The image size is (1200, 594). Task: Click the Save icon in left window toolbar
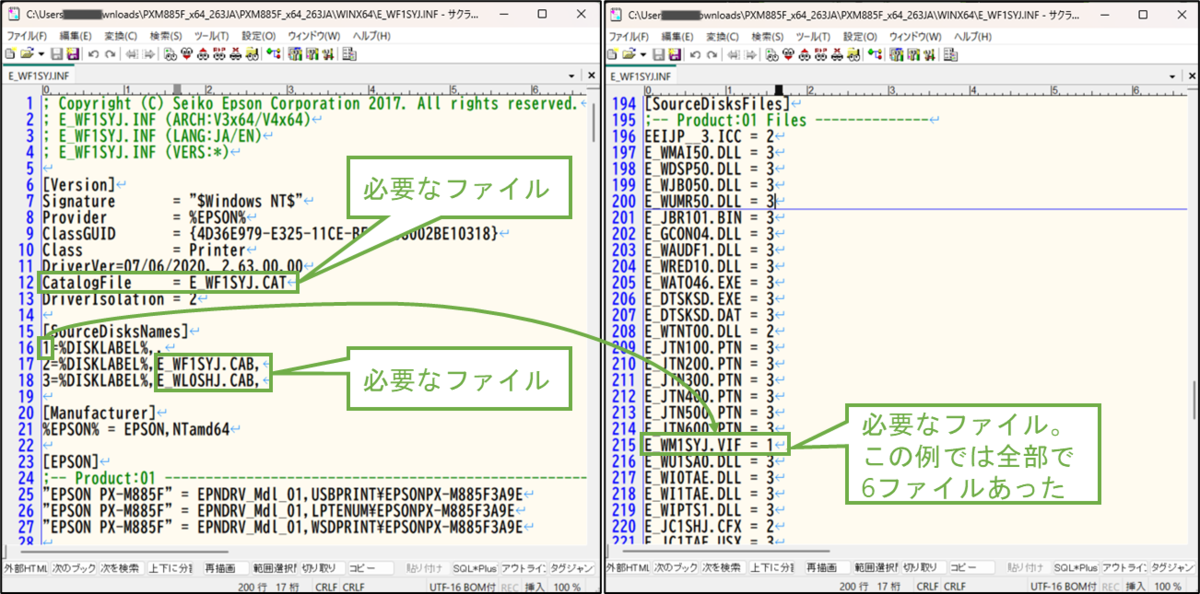(56, 53)
